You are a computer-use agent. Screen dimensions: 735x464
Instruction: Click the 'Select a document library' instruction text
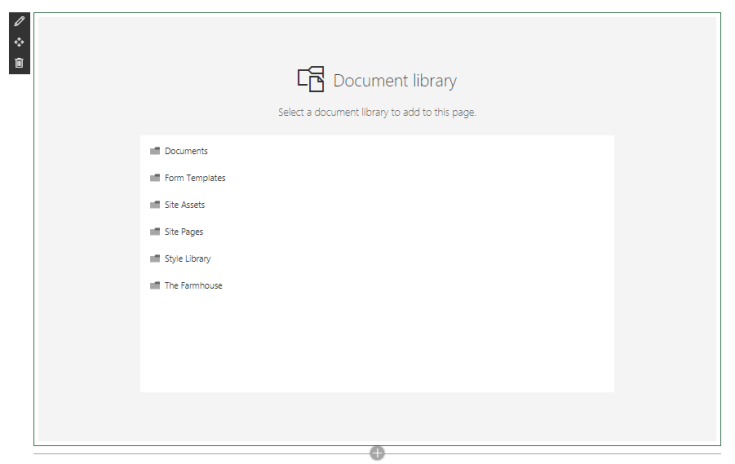(x=377, y=112)
